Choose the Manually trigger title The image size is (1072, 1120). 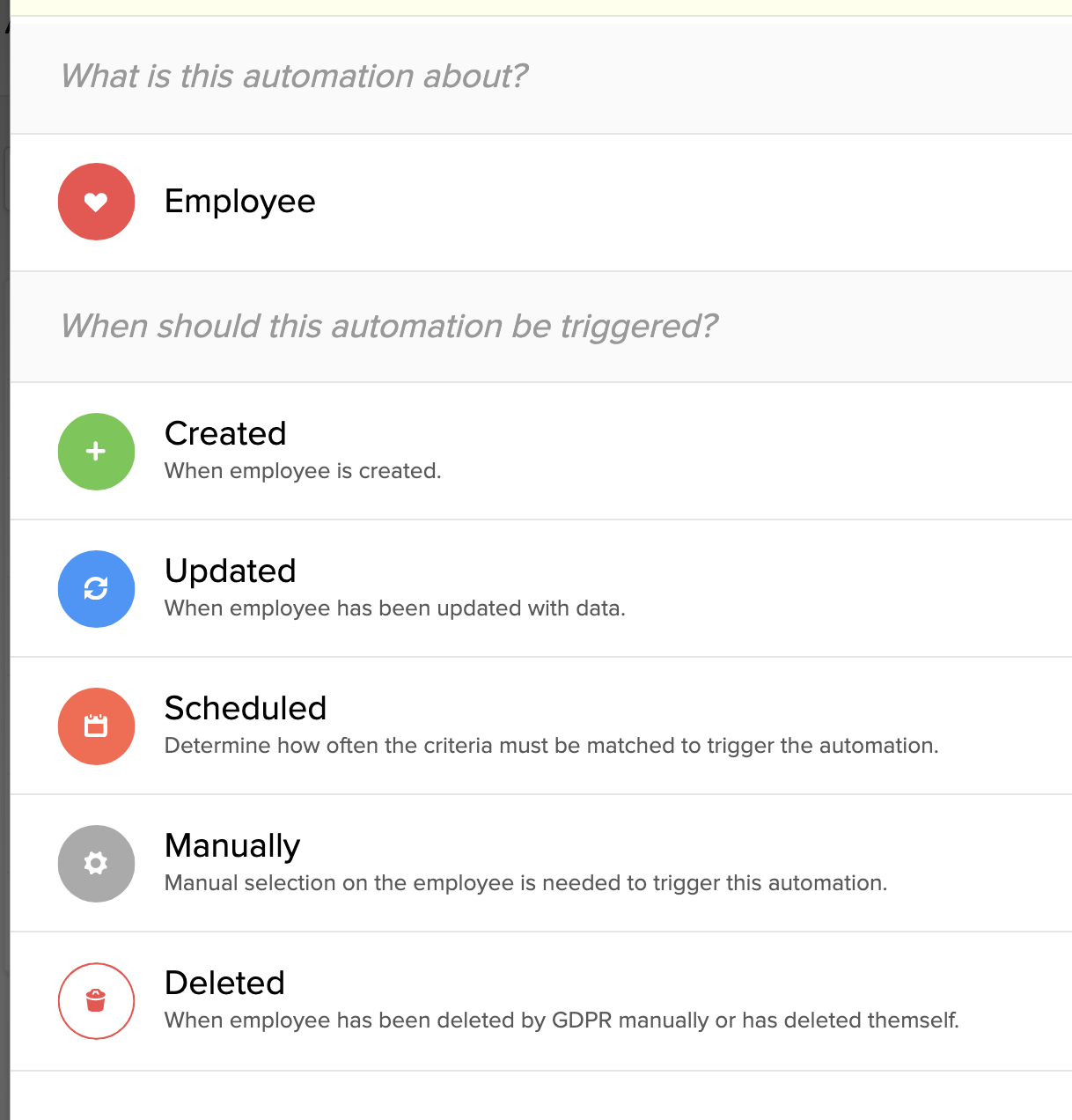click(x=232, y=846)
